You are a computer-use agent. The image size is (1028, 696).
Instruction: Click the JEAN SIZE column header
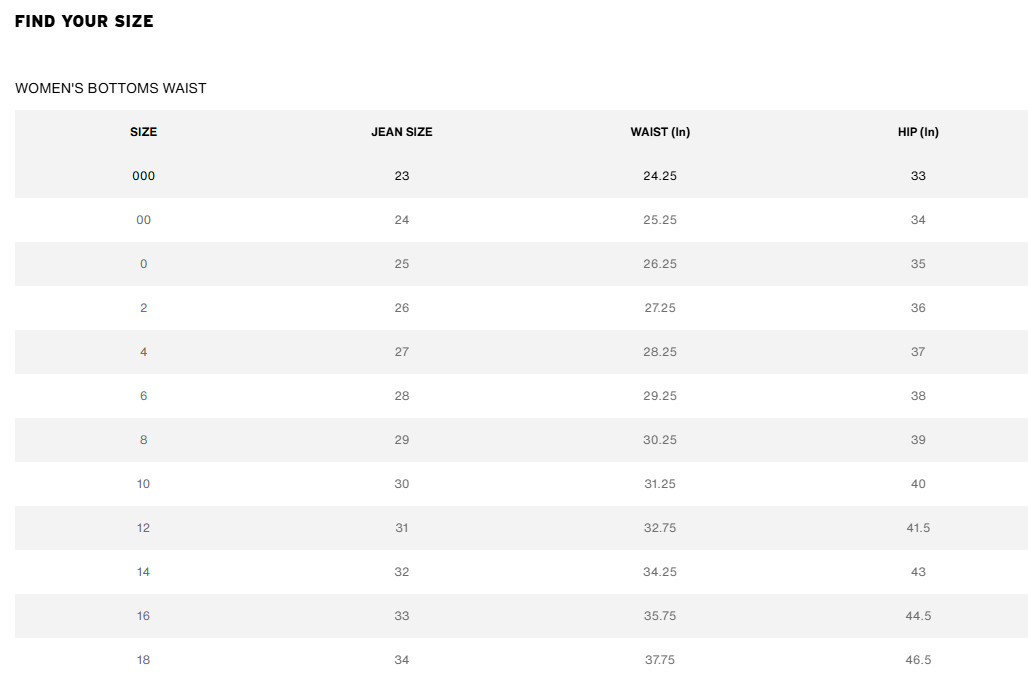click(402, 132)
